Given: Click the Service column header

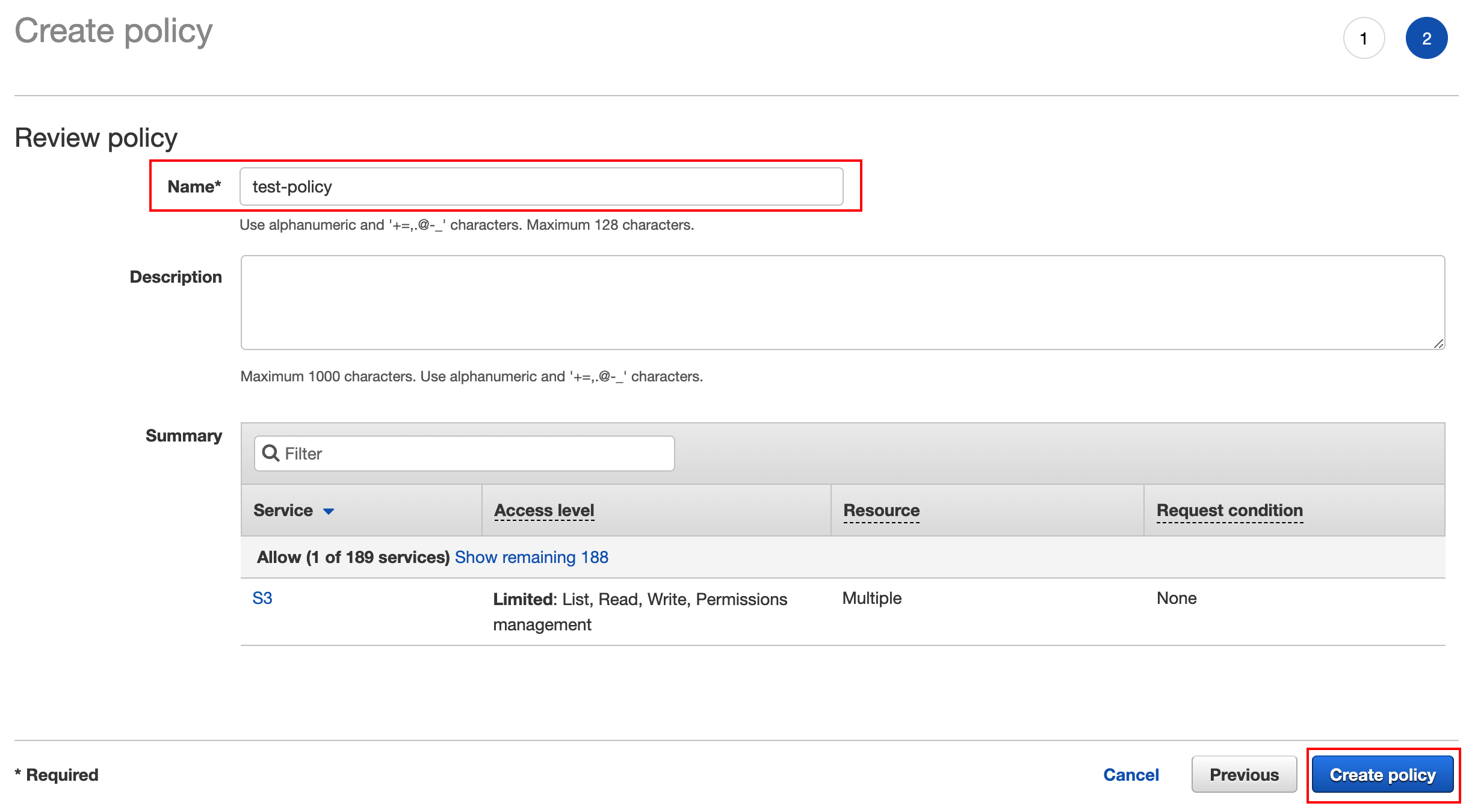Looking at the screenshot, I should click(x=283, y=510).
